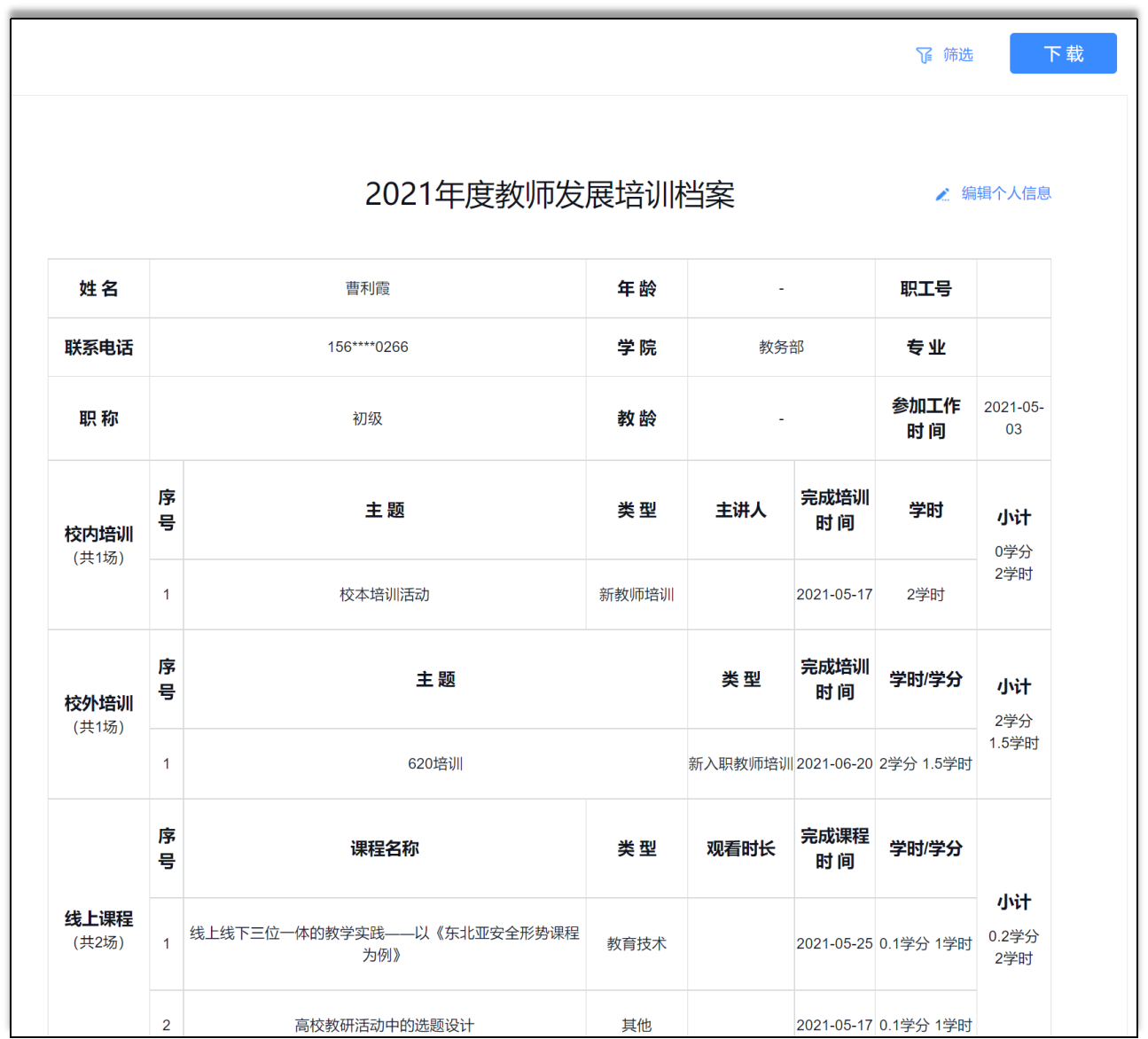Select the 新教师培训 type cell
This screenshot has width=1148, height=1039.
pyautogui.click(x=636, y=594)
